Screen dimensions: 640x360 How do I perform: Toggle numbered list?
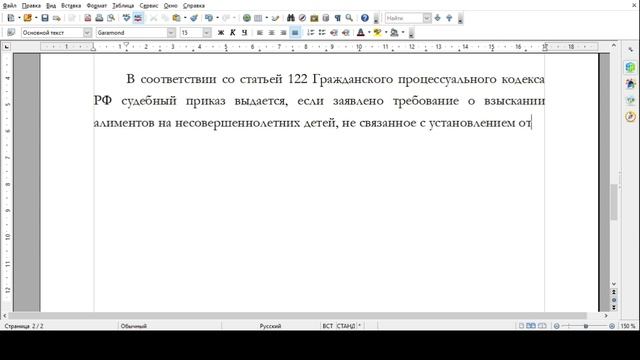[311, 32]
